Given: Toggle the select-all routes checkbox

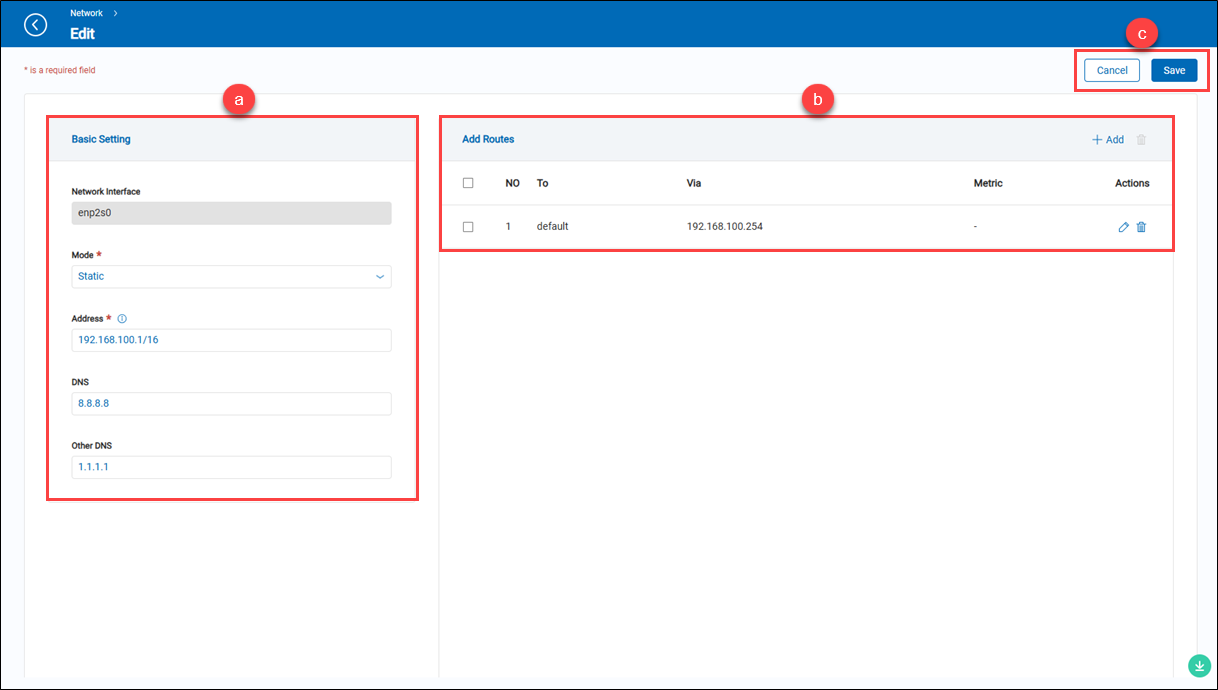Looking at the screenshot, I should 468,183.
